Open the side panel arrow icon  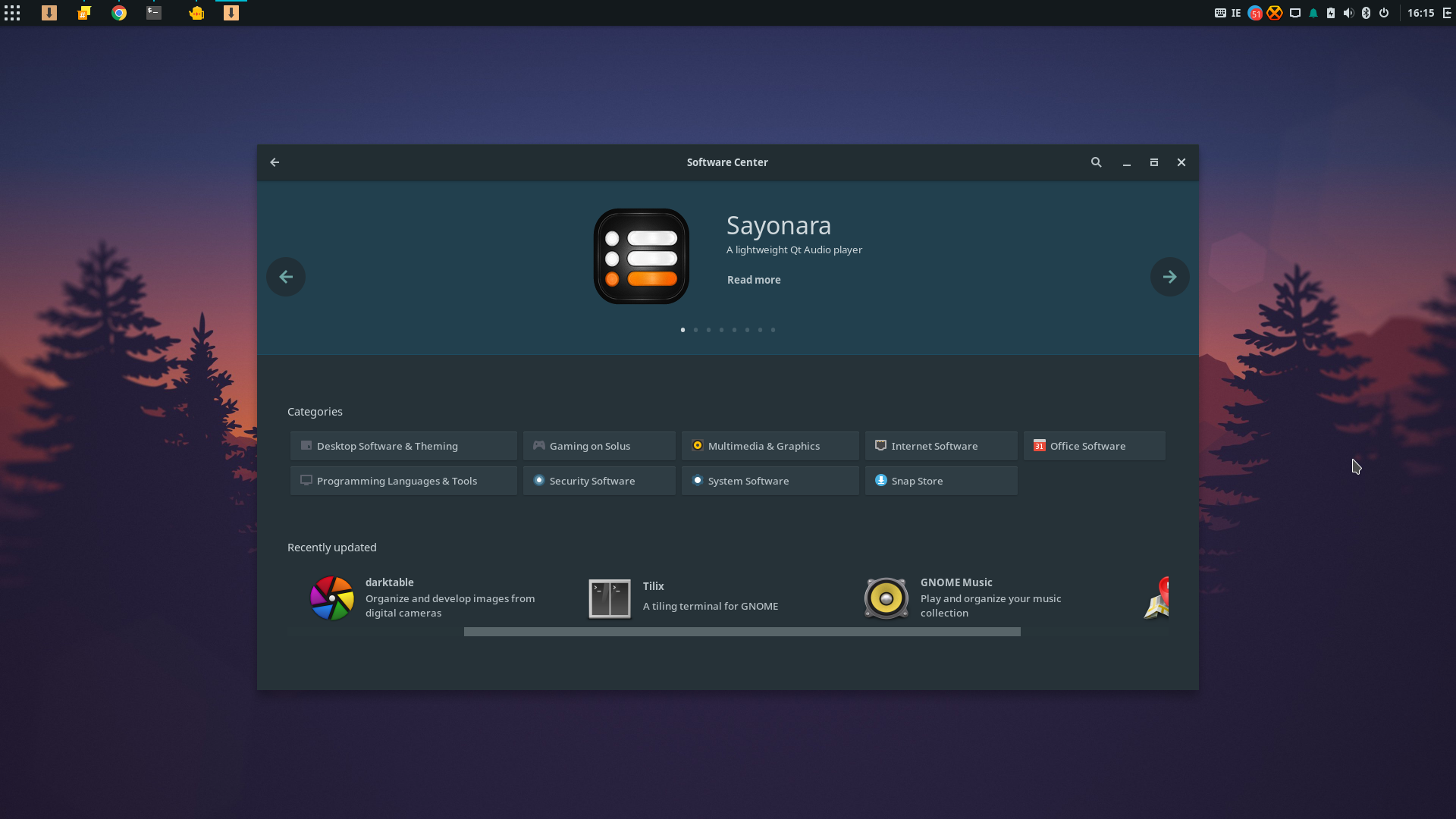pyautogui.click(x=1447, y=13)
